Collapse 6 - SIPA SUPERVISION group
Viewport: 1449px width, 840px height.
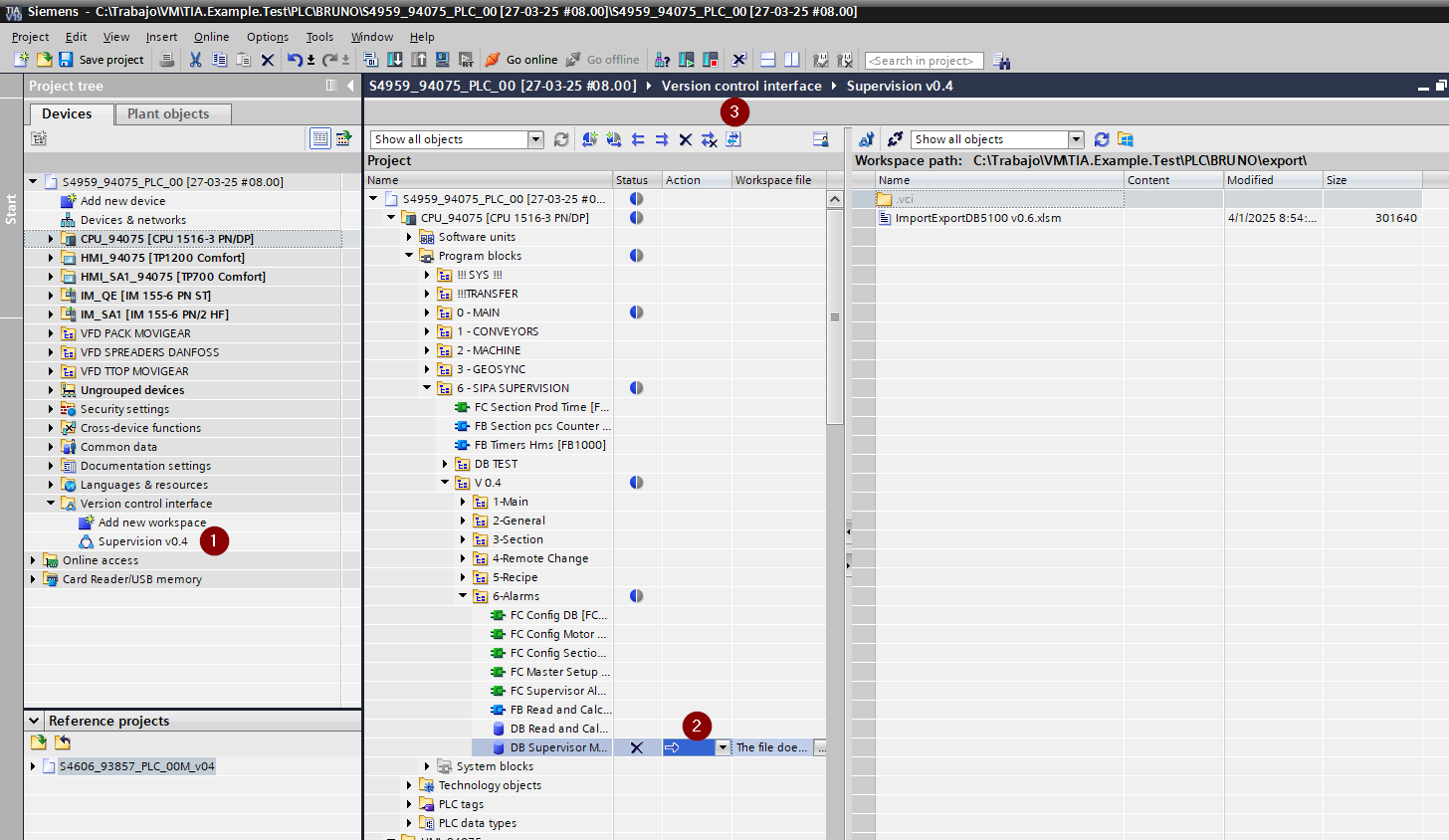tap(427, 388)
